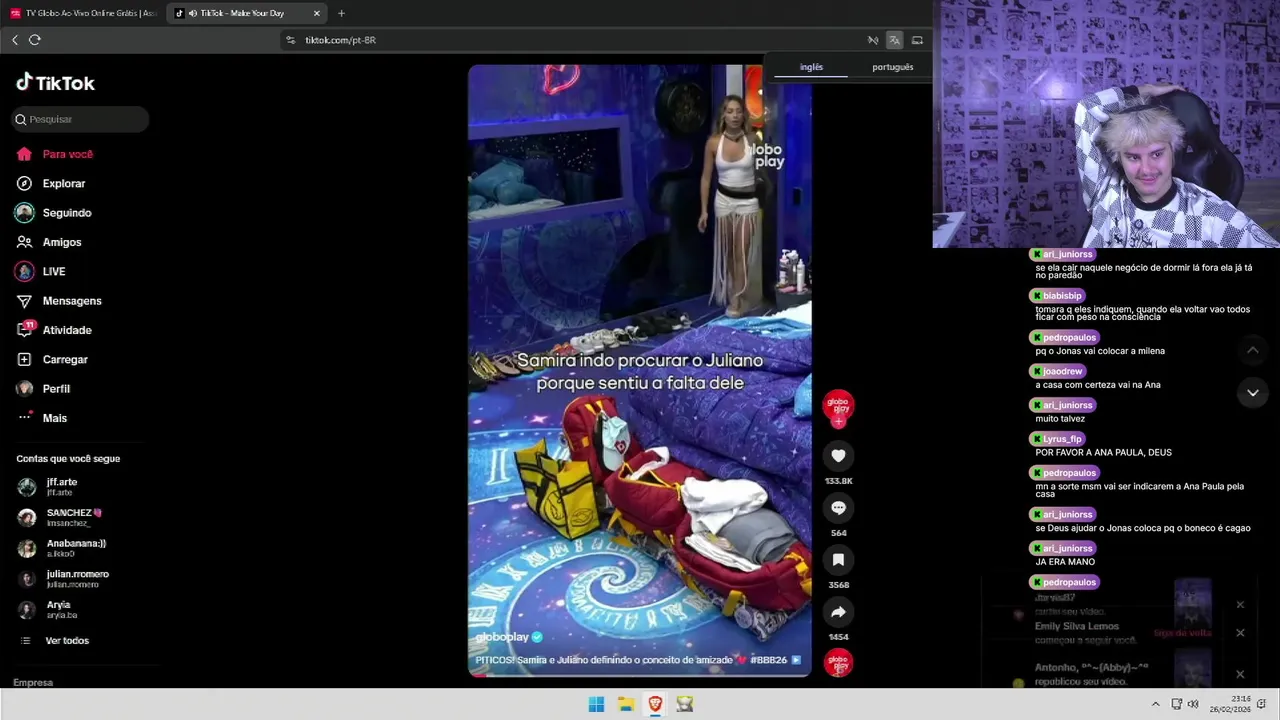Click the #BBB26 hashtag in caption
Image resolution: width=1280 pixels, height=720 pixels.
click(768, 660)
